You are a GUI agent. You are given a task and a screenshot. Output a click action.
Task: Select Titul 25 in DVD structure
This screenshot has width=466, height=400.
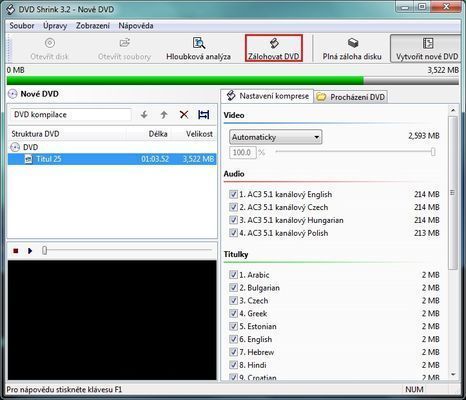112,159
